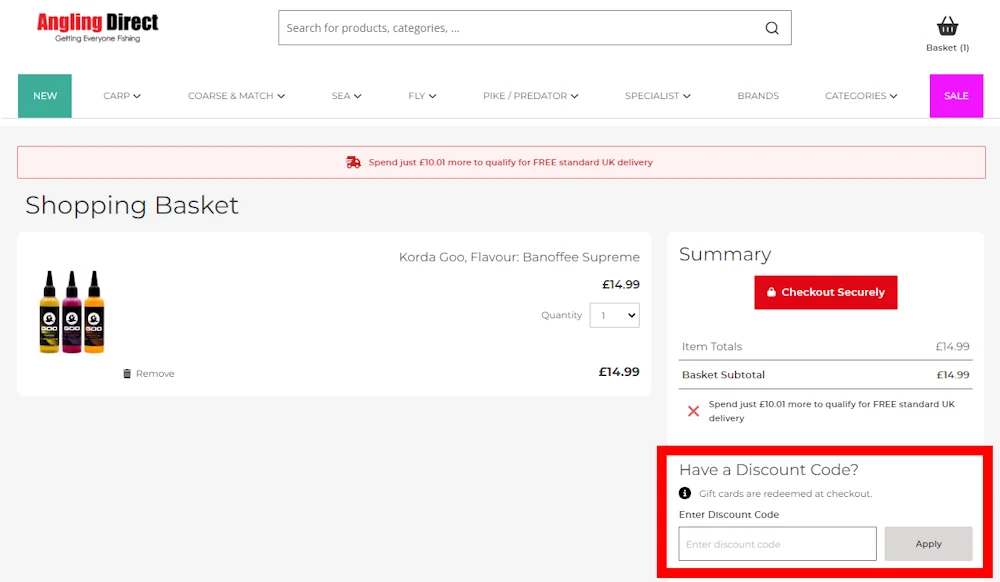Open the Quantity dropdown

[x=614, y=316]
